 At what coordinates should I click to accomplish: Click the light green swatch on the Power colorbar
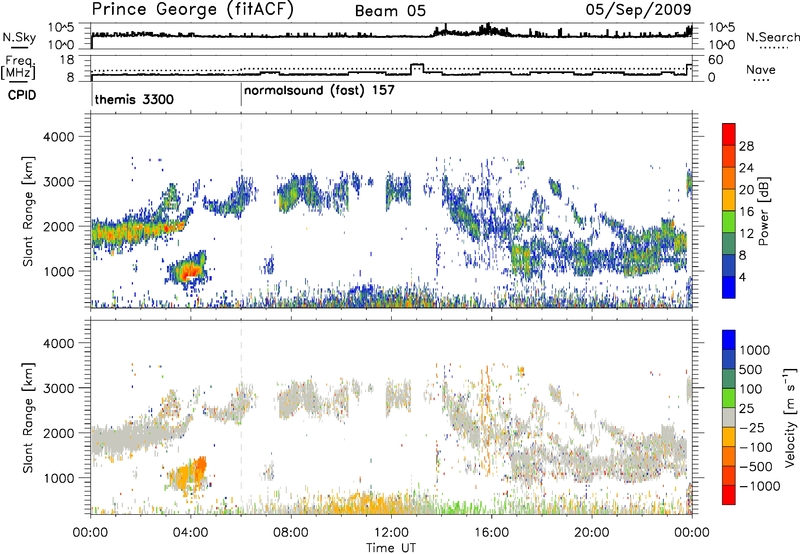[729, 222]
